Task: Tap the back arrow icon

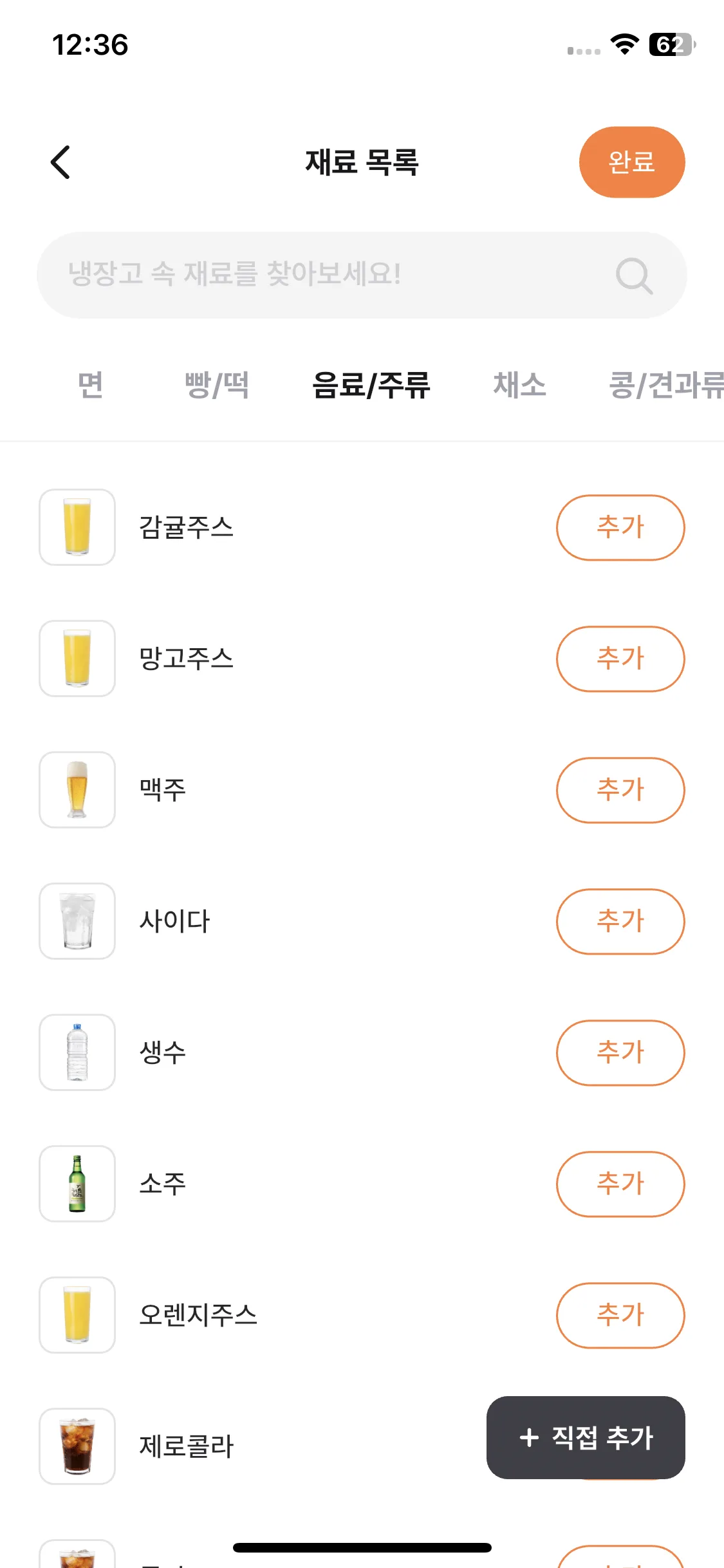Action: 60,162
